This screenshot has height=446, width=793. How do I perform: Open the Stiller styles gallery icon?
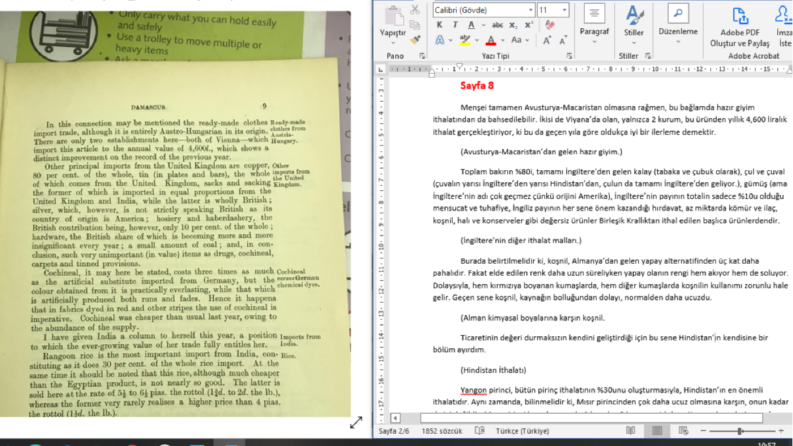634,15
